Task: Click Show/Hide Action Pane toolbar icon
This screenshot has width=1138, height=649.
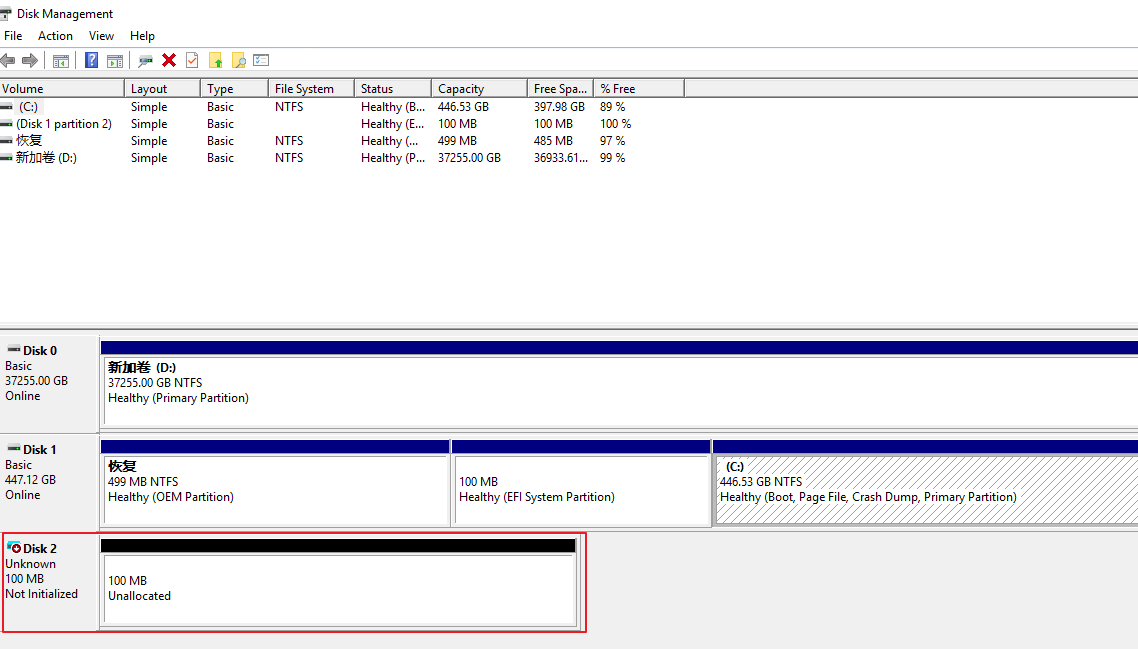Action: pyautogui.click(x=115, y=61)
